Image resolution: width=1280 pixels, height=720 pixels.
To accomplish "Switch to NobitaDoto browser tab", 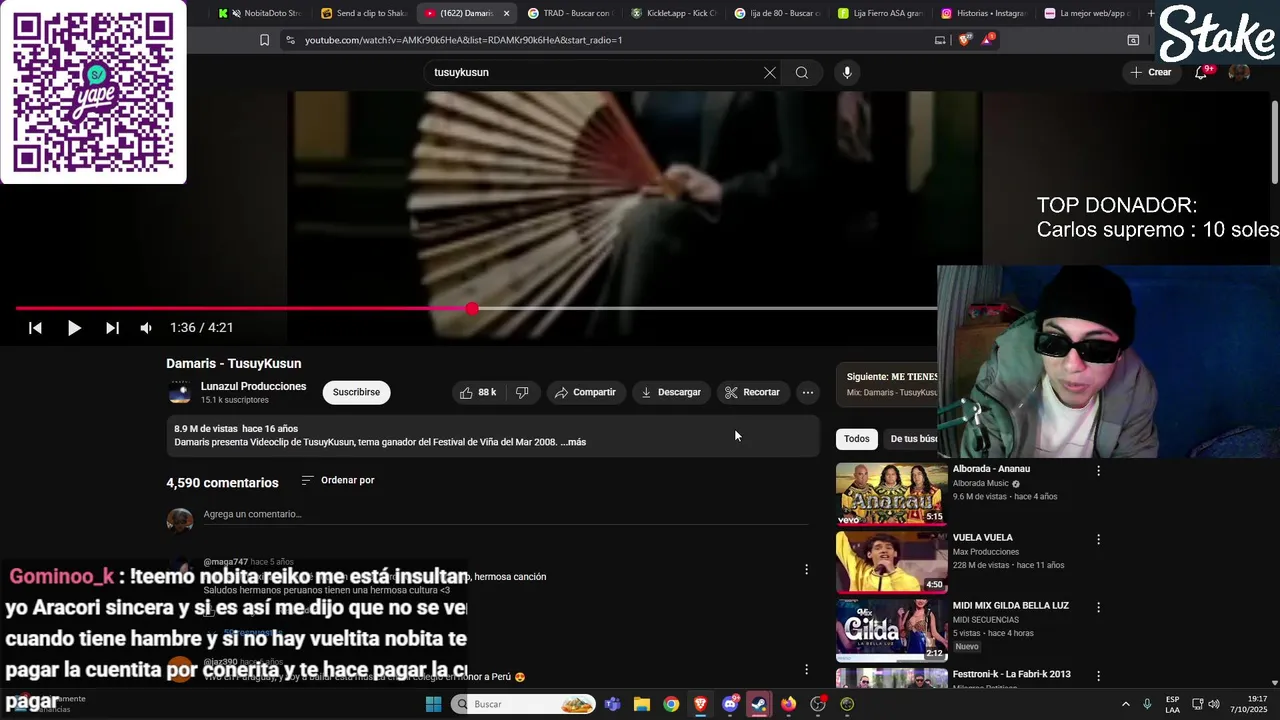I will pyautogui.click(x=262, y=13).
